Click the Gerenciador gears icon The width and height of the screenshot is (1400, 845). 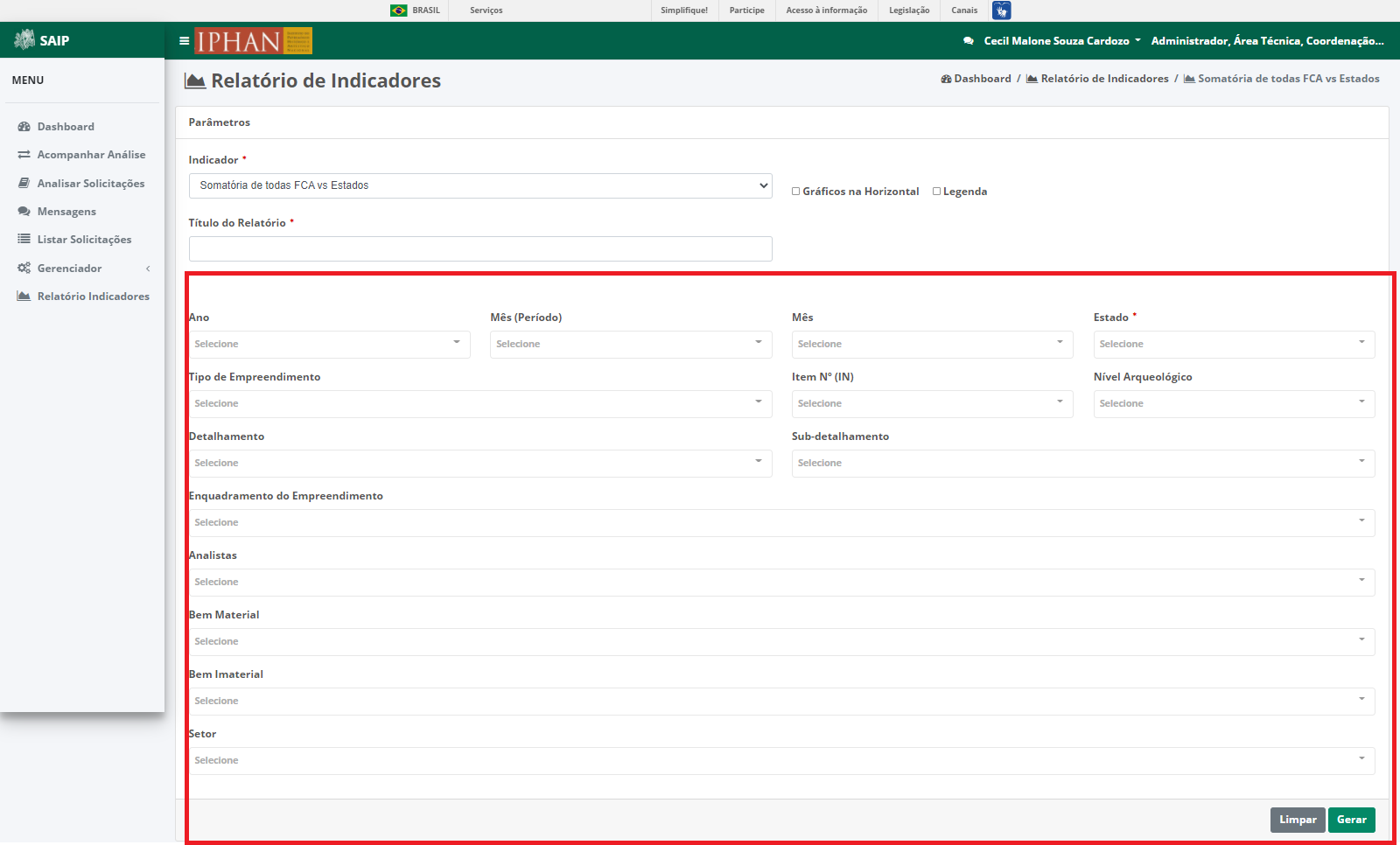tap(24, 269)
